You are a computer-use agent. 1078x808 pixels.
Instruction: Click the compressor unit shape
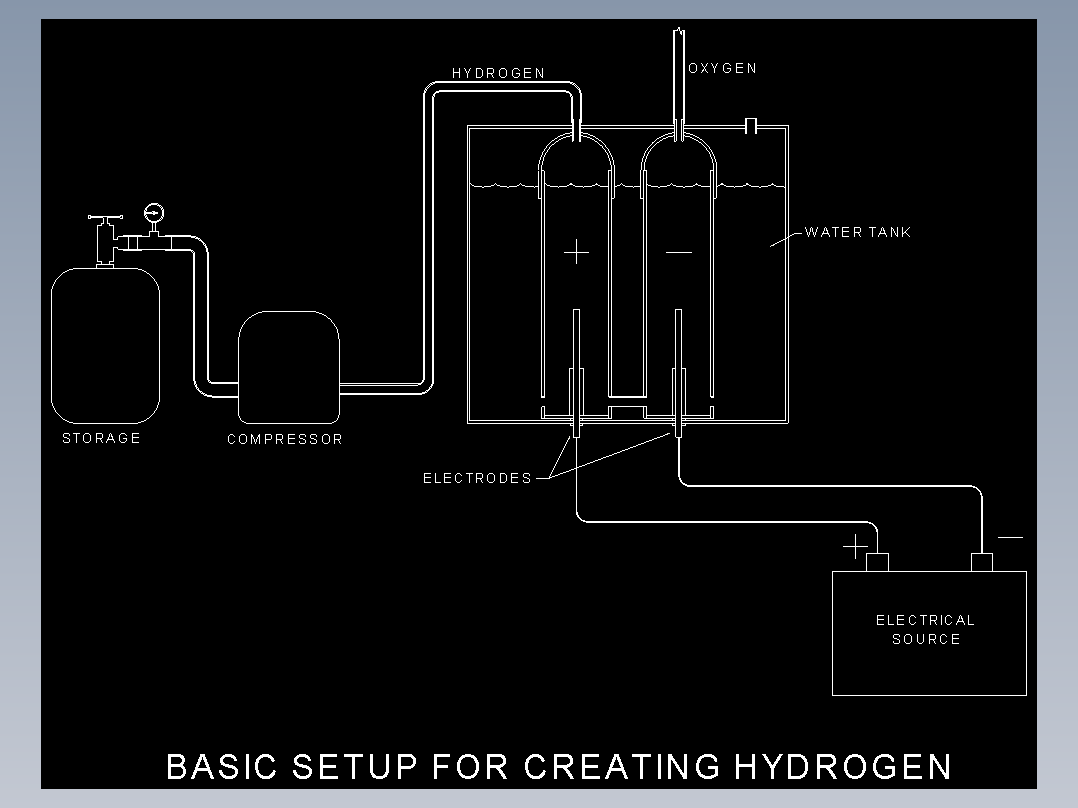pos(289,367)
